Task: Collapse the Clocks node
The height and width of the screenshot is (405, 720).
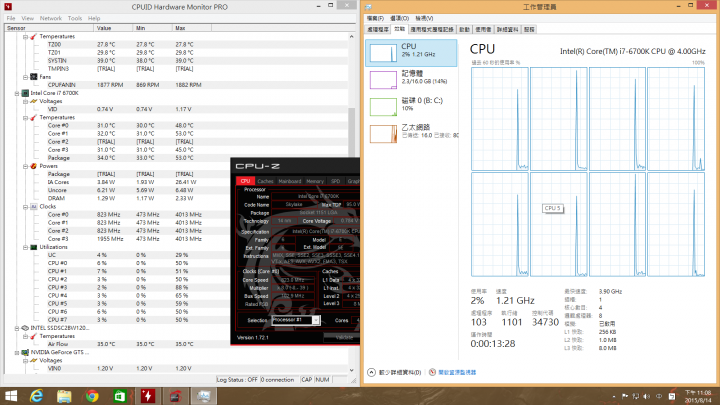Action: pyautogui.click(x=25, y=207)
